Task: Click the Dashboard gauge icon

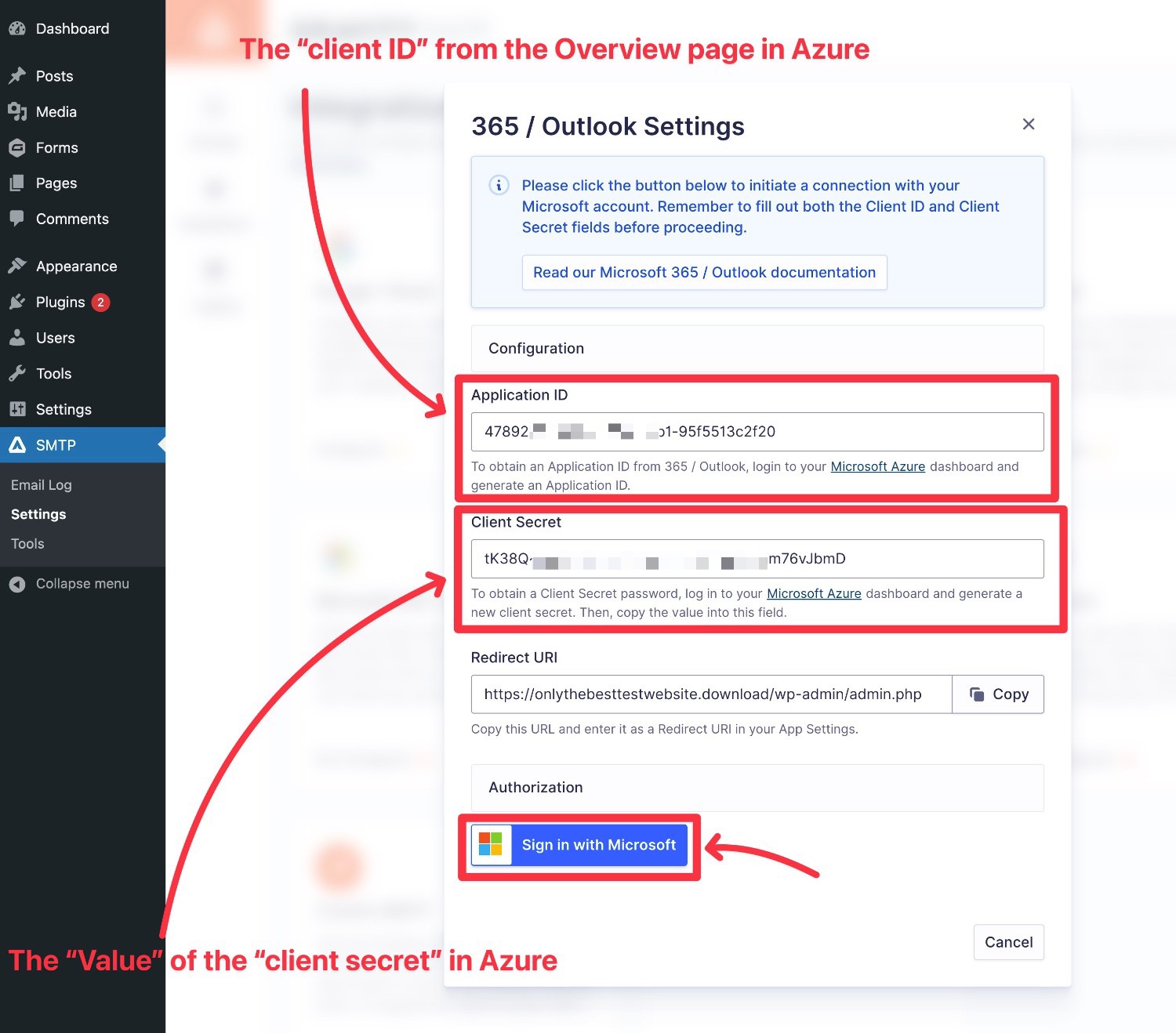Action: (17, 29)
